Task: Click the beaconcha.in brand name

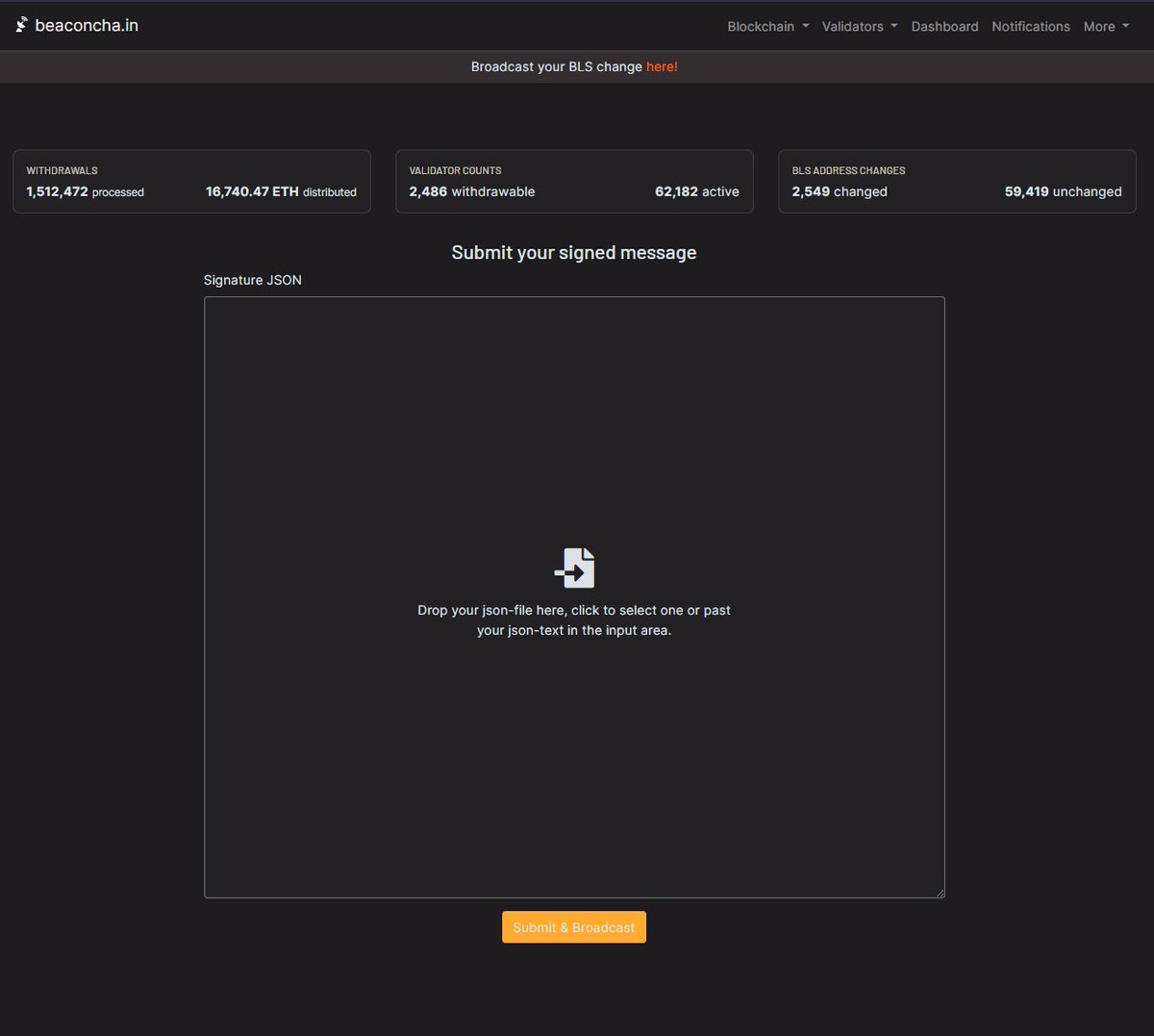Action: [x=87, y=25]
